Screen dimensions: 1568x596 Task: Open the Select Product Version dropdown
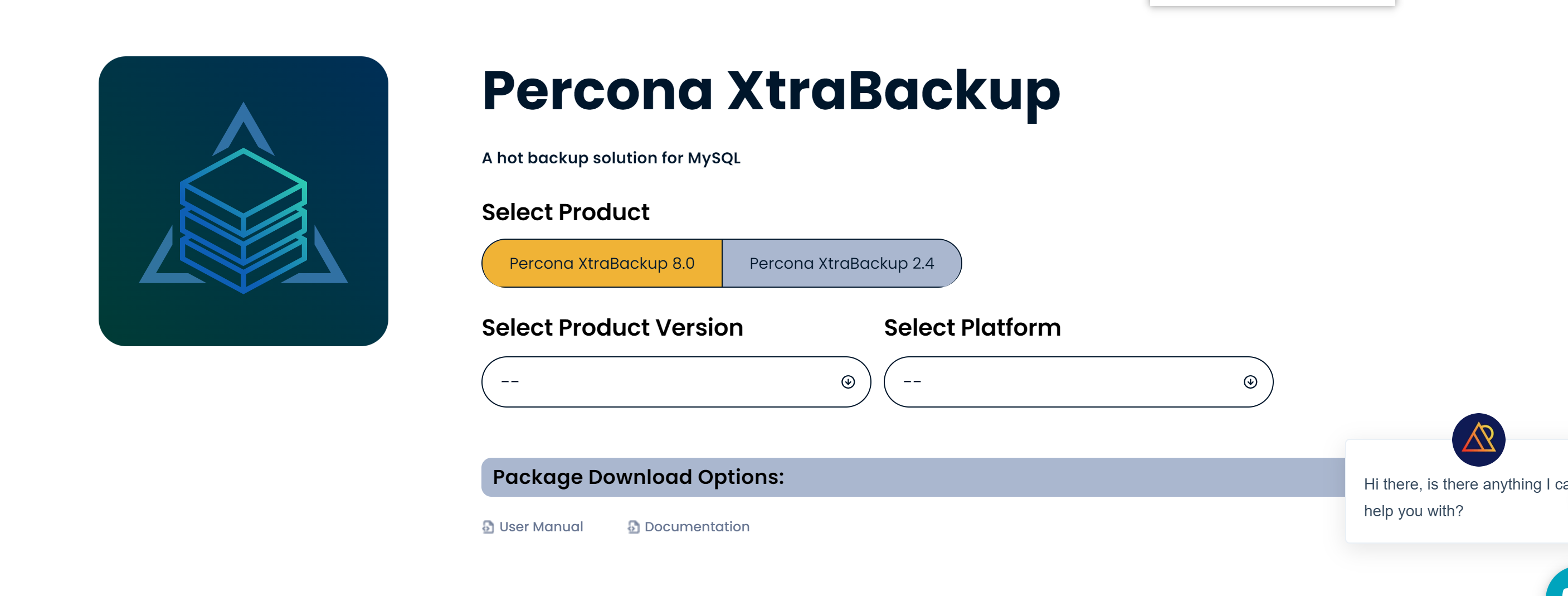point(670,382)
